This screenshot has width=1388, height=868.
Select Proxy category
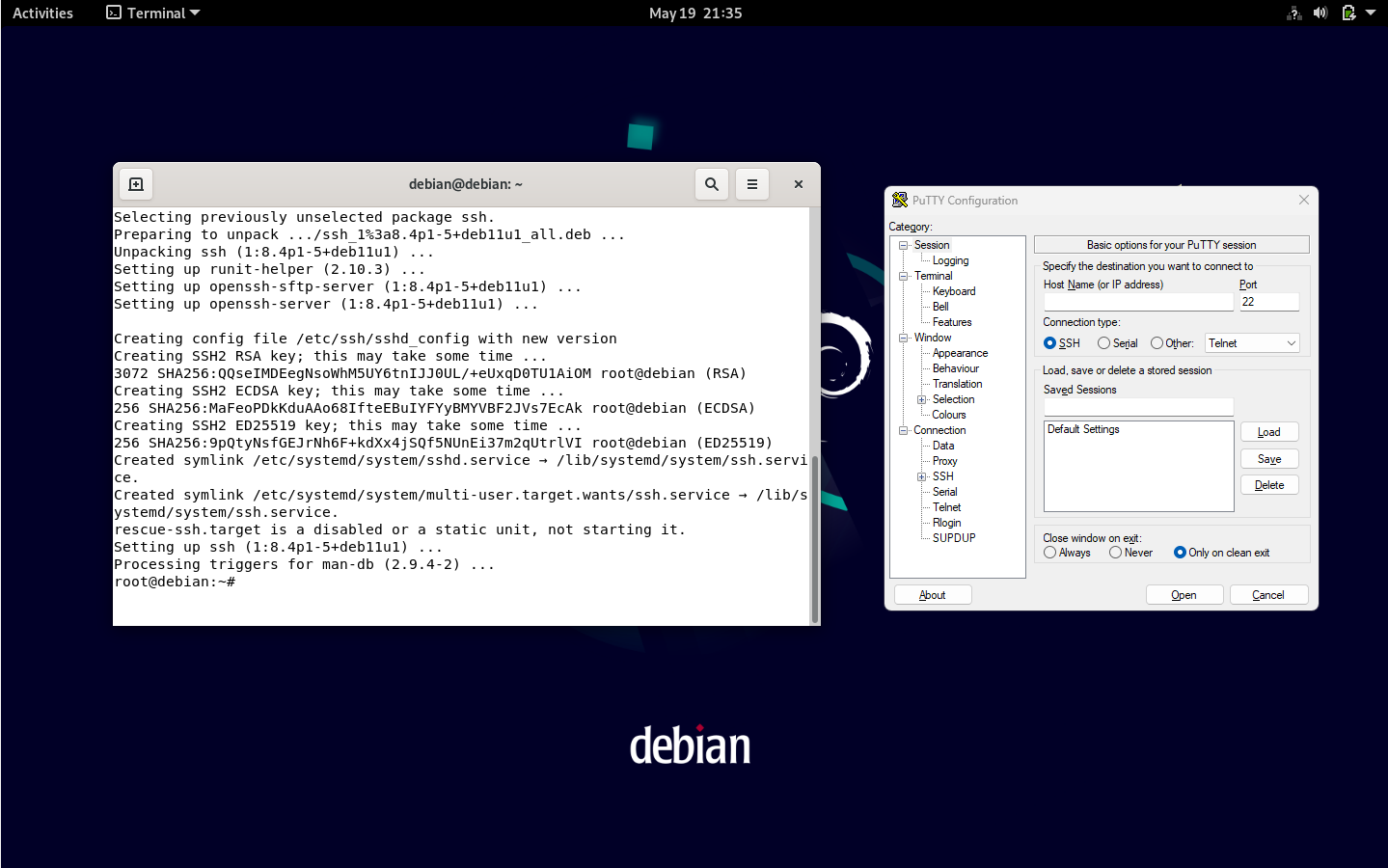944,461
